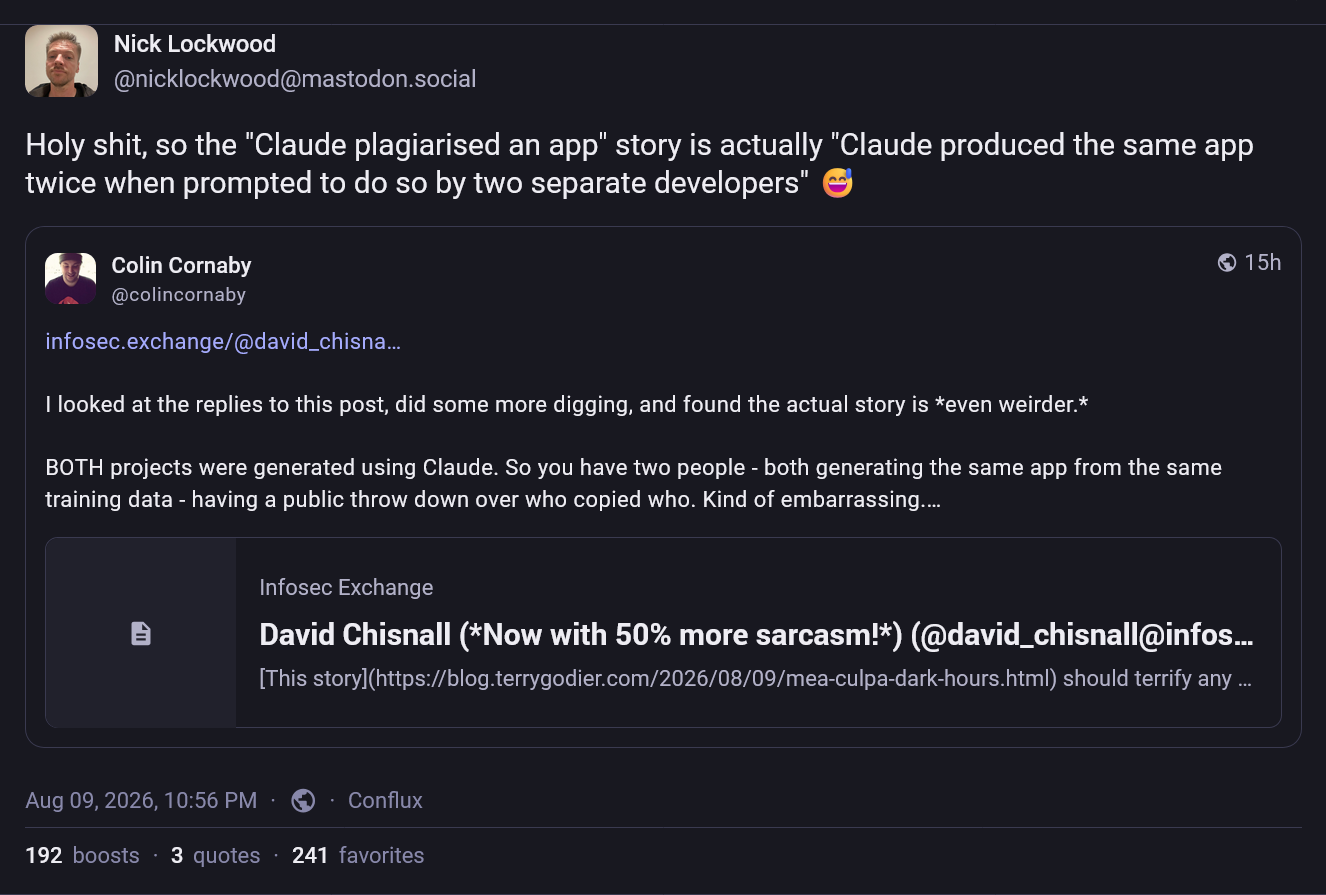View the 192 boosts list

[82, 855]
